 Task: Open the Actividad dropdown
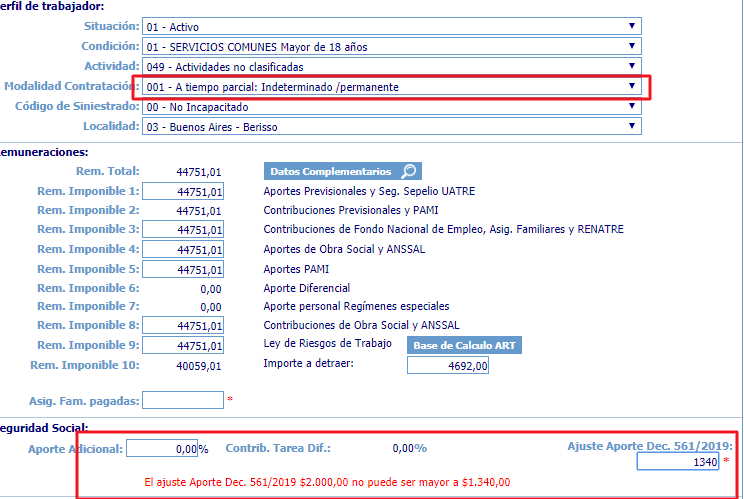pyautogui.click(x=391, y=66)
